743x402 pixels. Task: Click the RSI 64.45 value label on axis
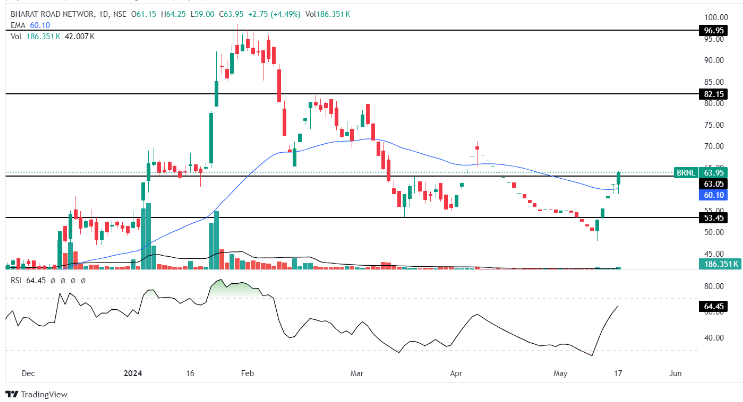coord(714,308)
